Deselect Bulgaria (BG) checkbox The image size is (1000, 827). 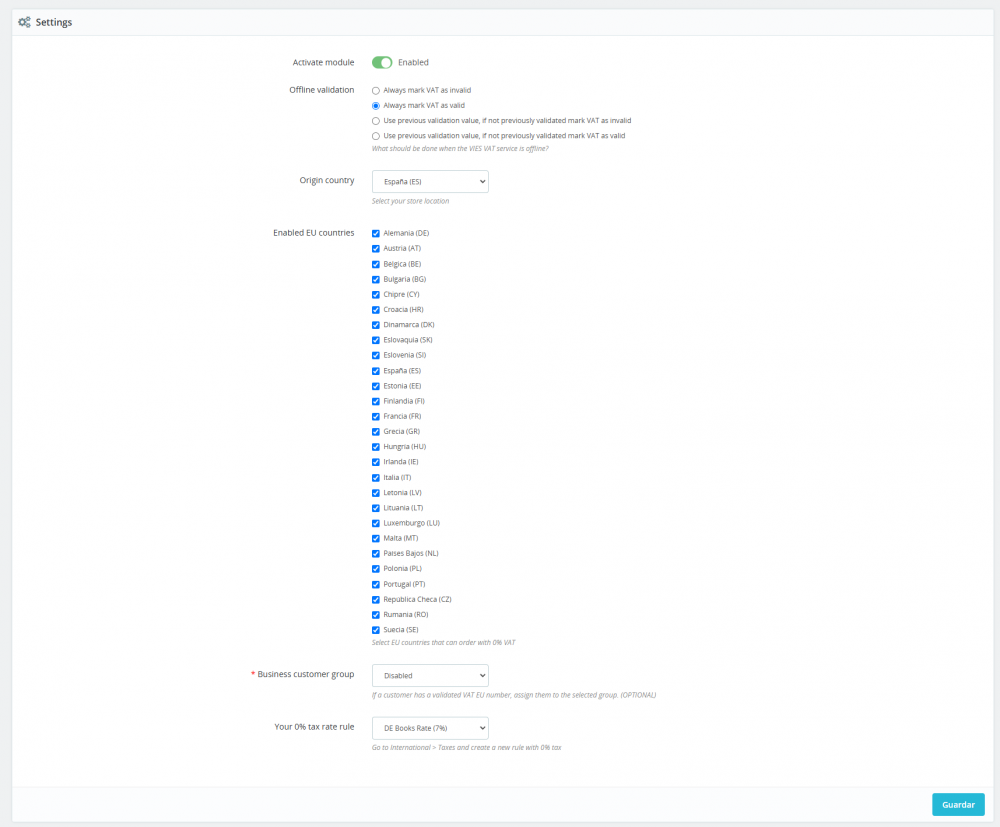[x=375, y=278]
